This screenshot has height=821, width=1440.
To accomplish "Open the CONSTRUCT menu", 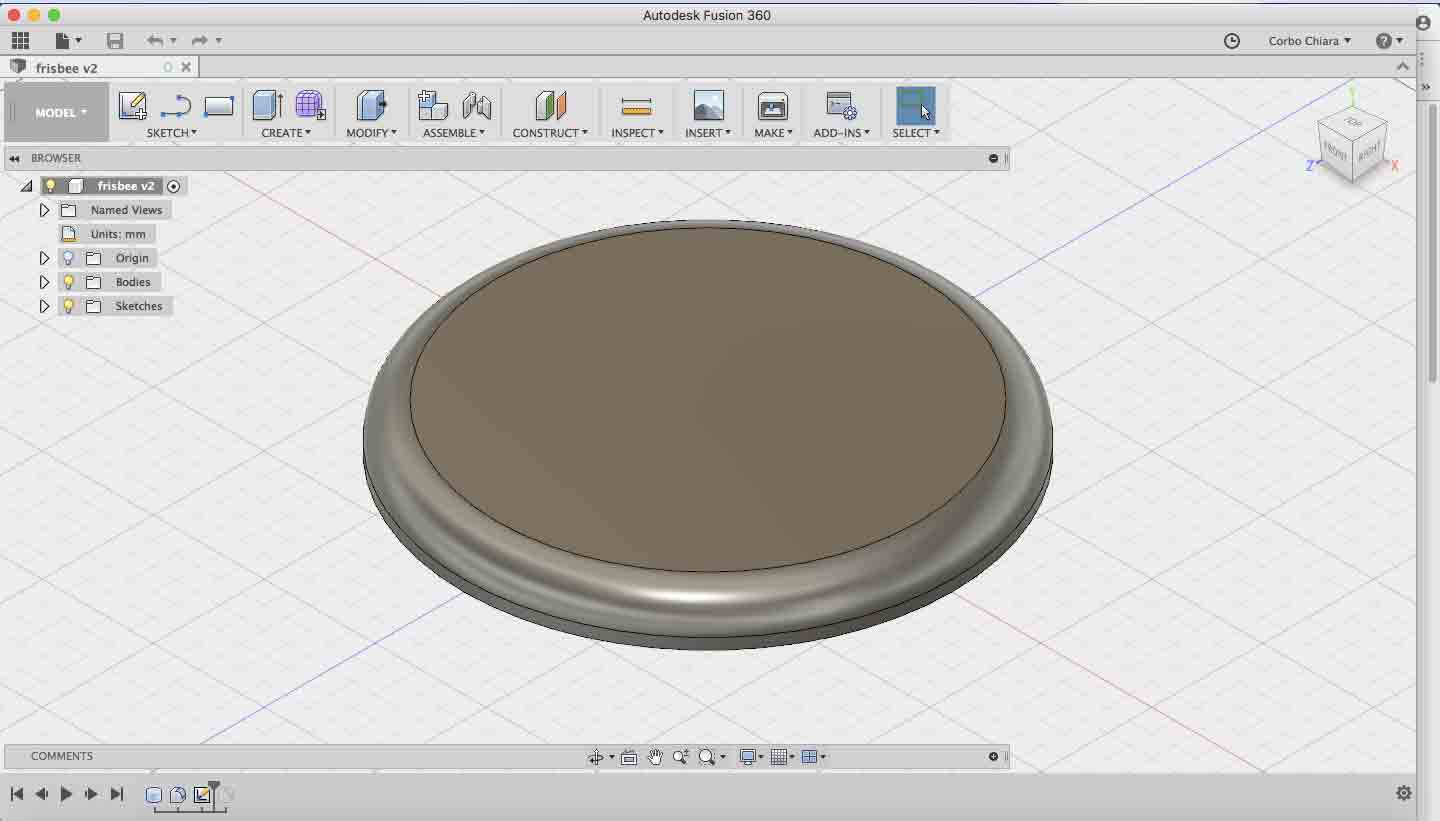I will point(550,132).
